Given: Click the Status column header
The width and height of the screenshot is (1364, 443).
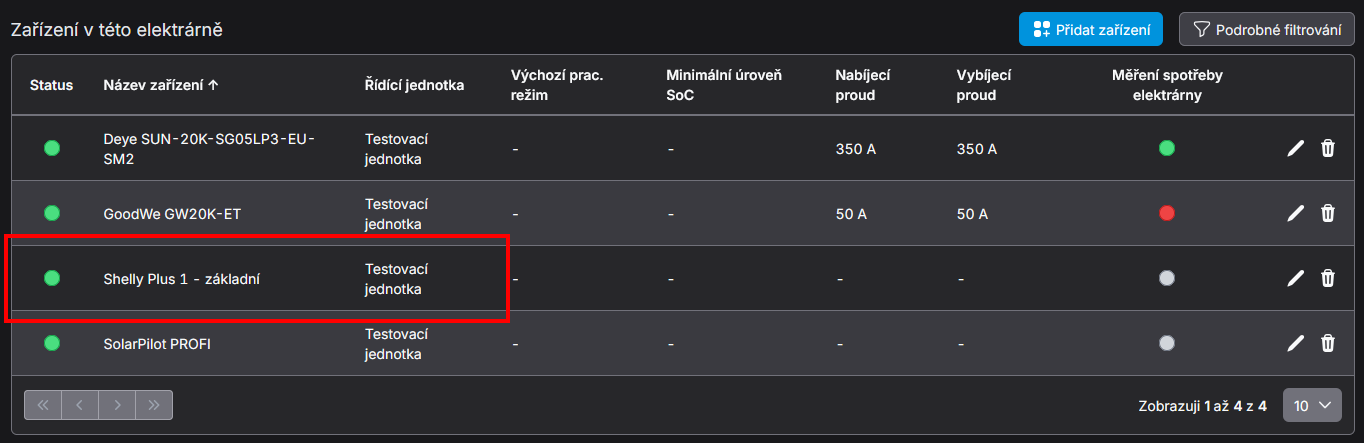Looking at the screenshot, I should (x=51, y=85).
